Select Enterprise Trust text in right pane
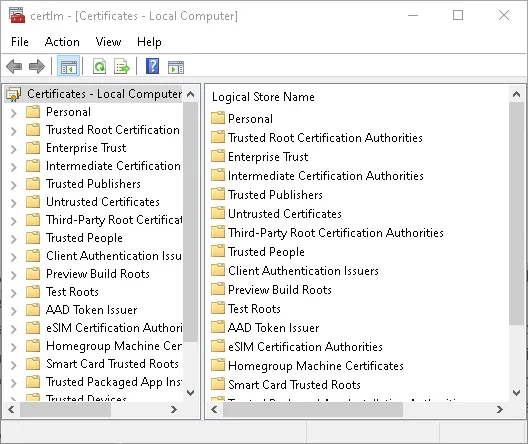 pos(268,157)
